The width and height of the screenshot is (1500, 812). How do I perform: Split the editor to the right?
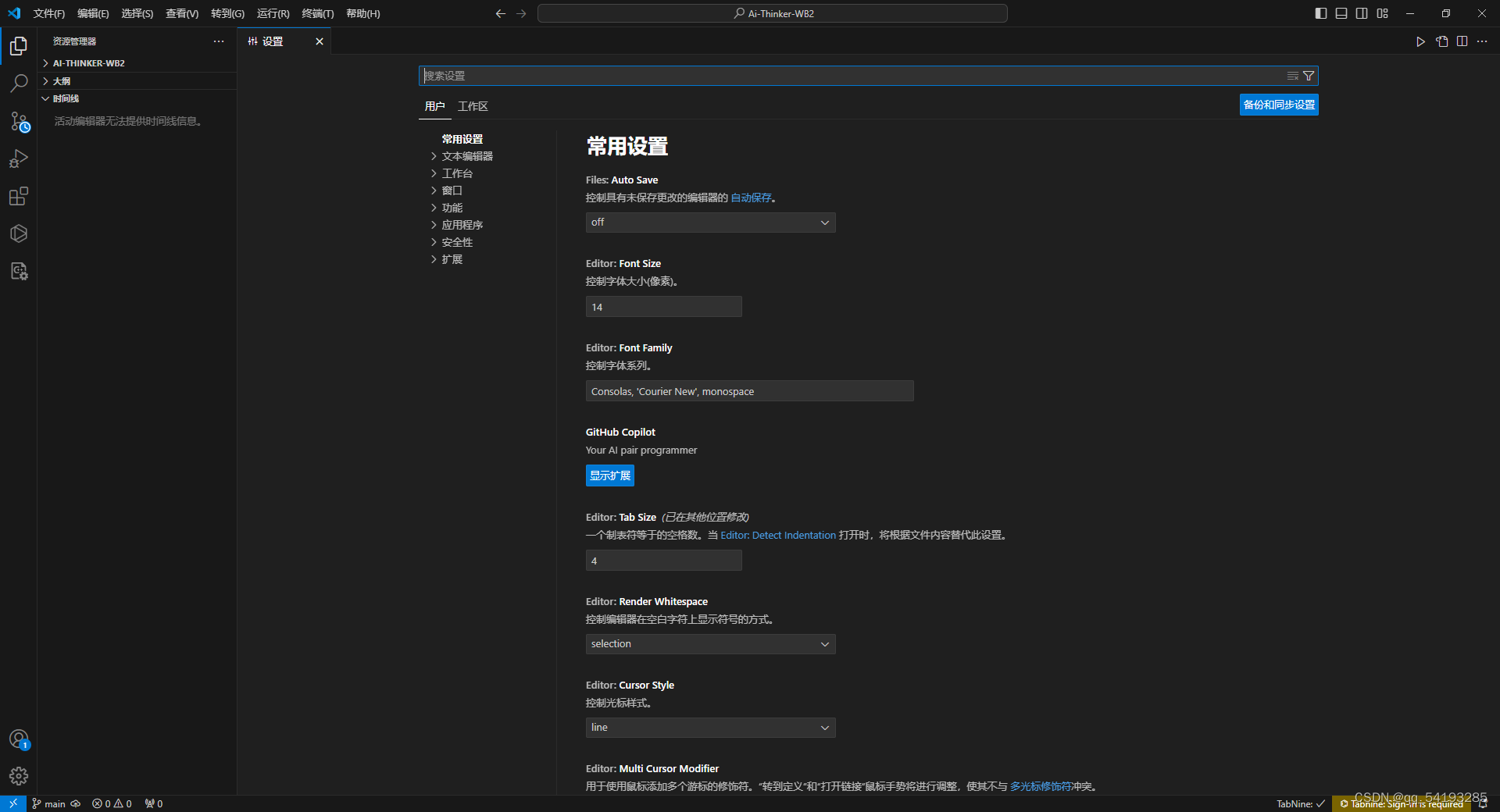pos(1462,41)
